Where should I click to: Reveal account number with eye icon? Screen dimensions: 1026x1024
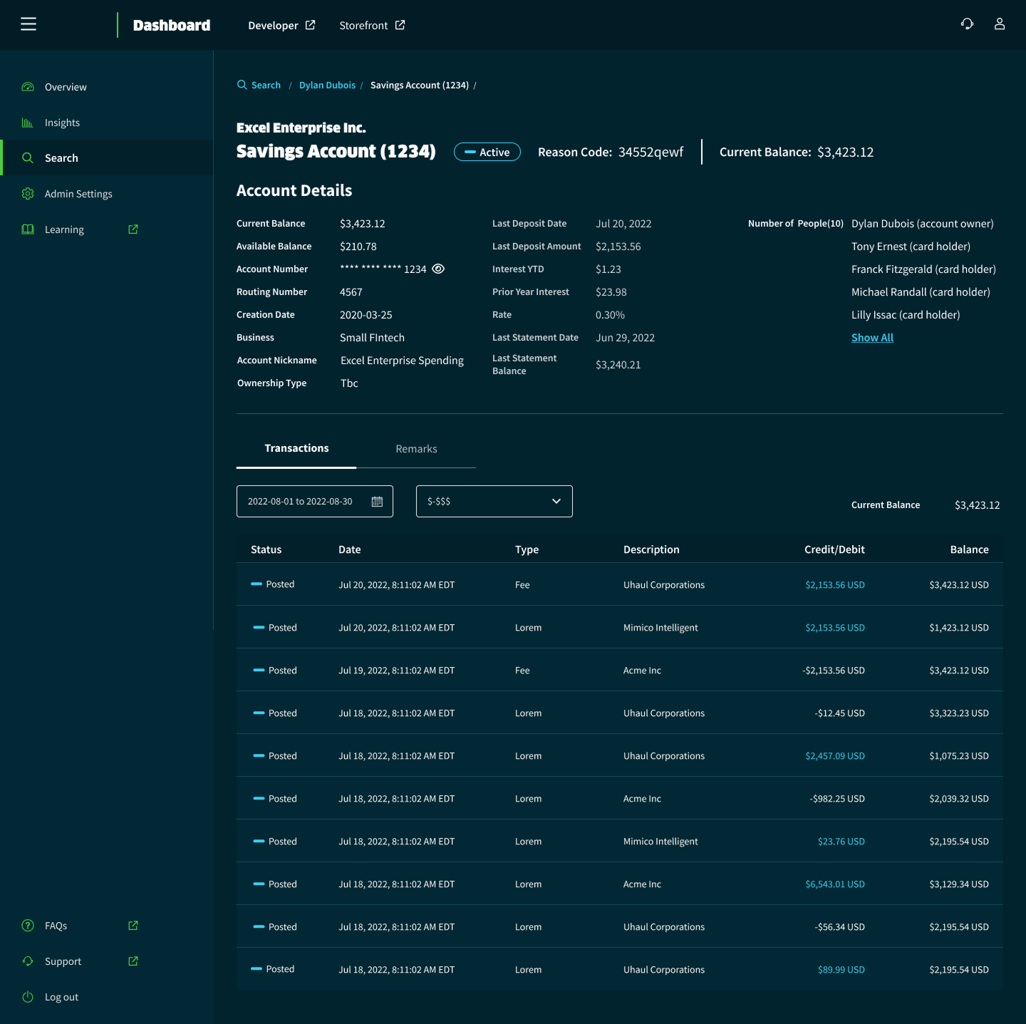pos(438,269)
